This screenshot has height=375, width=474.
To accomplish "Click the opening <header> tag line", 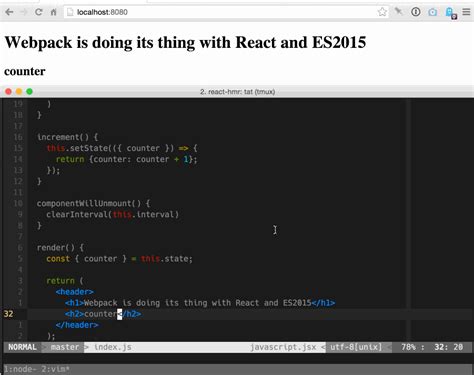I will [75, 292].
